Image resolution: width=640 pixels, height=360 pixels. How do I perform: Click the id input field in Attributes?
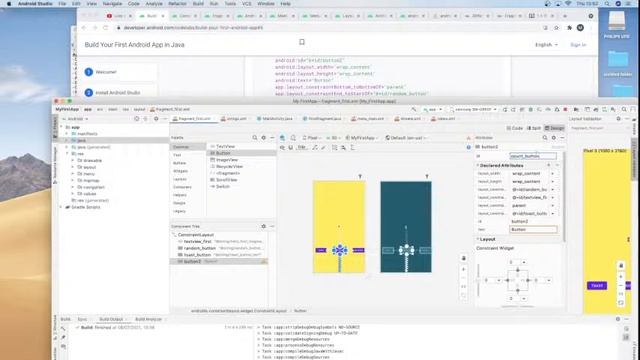pos(533,156)
